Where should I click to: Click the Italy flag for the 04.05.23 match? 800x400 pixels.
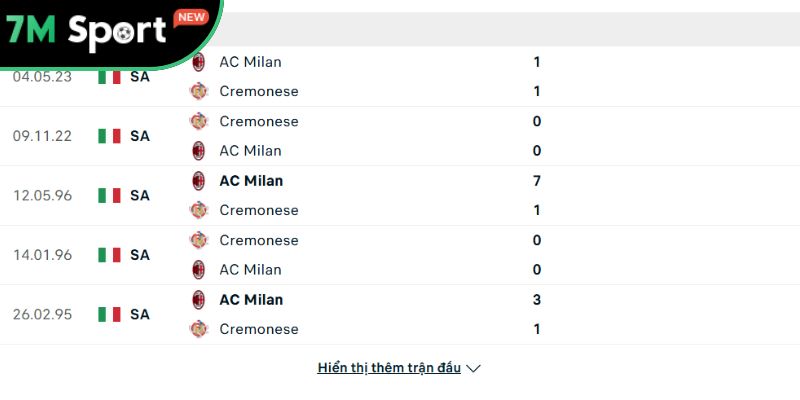109,76
